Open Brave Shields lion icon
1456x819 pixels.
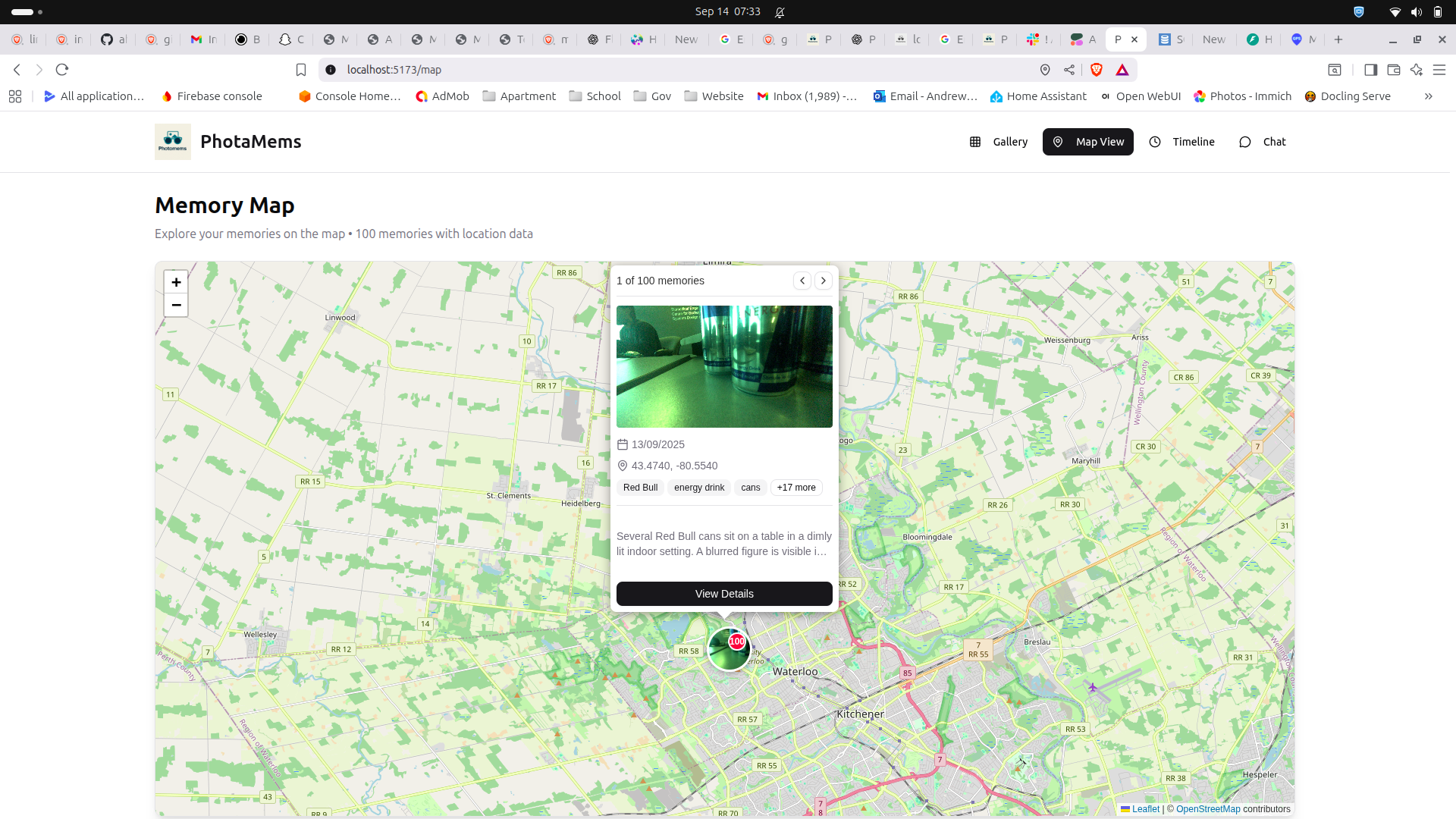[1097, 70]
